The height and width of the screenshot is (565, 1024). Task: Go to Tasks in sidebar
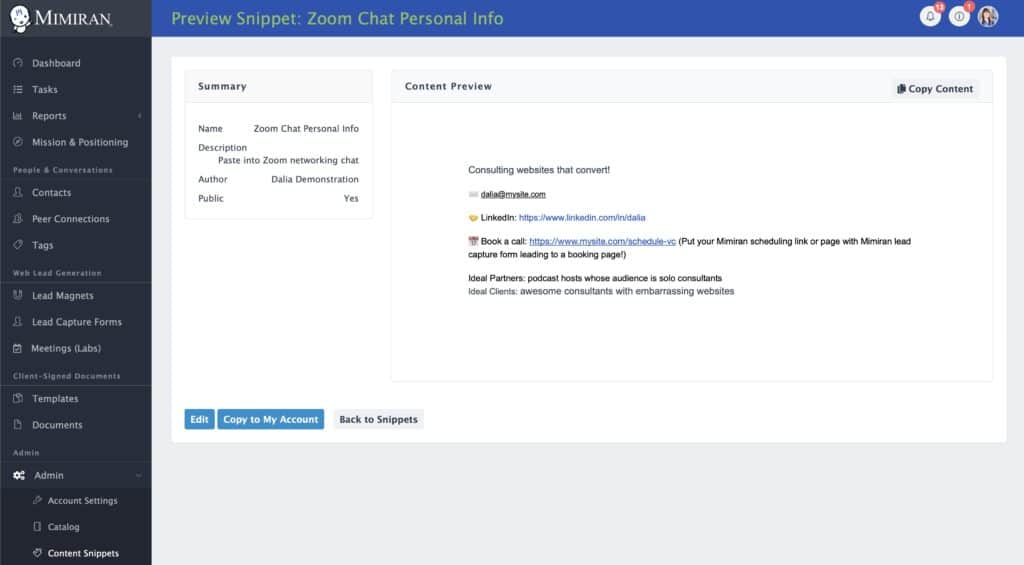click(x=44, y=90)
